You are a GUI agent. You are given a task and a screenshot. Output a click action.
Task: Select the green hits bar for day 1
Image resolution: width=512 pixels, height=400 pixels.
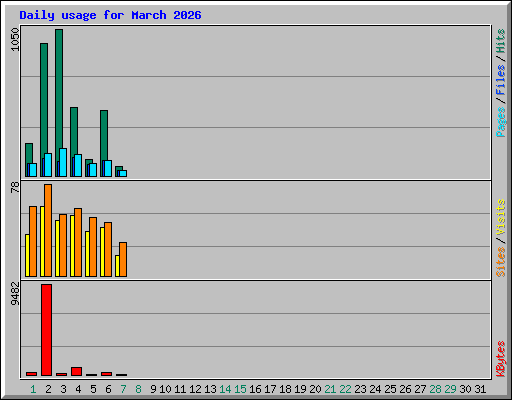(x=29, y=153)
